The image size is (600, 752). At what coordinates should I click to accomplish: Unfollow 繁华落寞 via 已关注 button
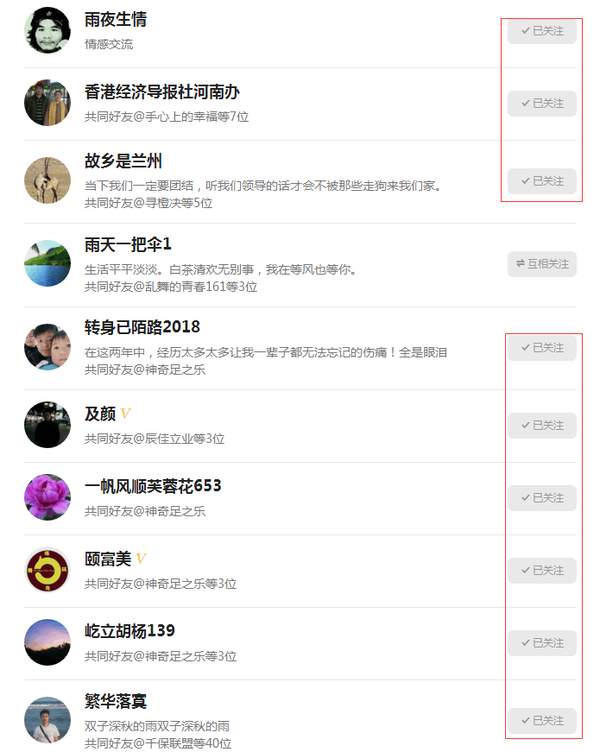pyautogui.click(x=542, y=720)
